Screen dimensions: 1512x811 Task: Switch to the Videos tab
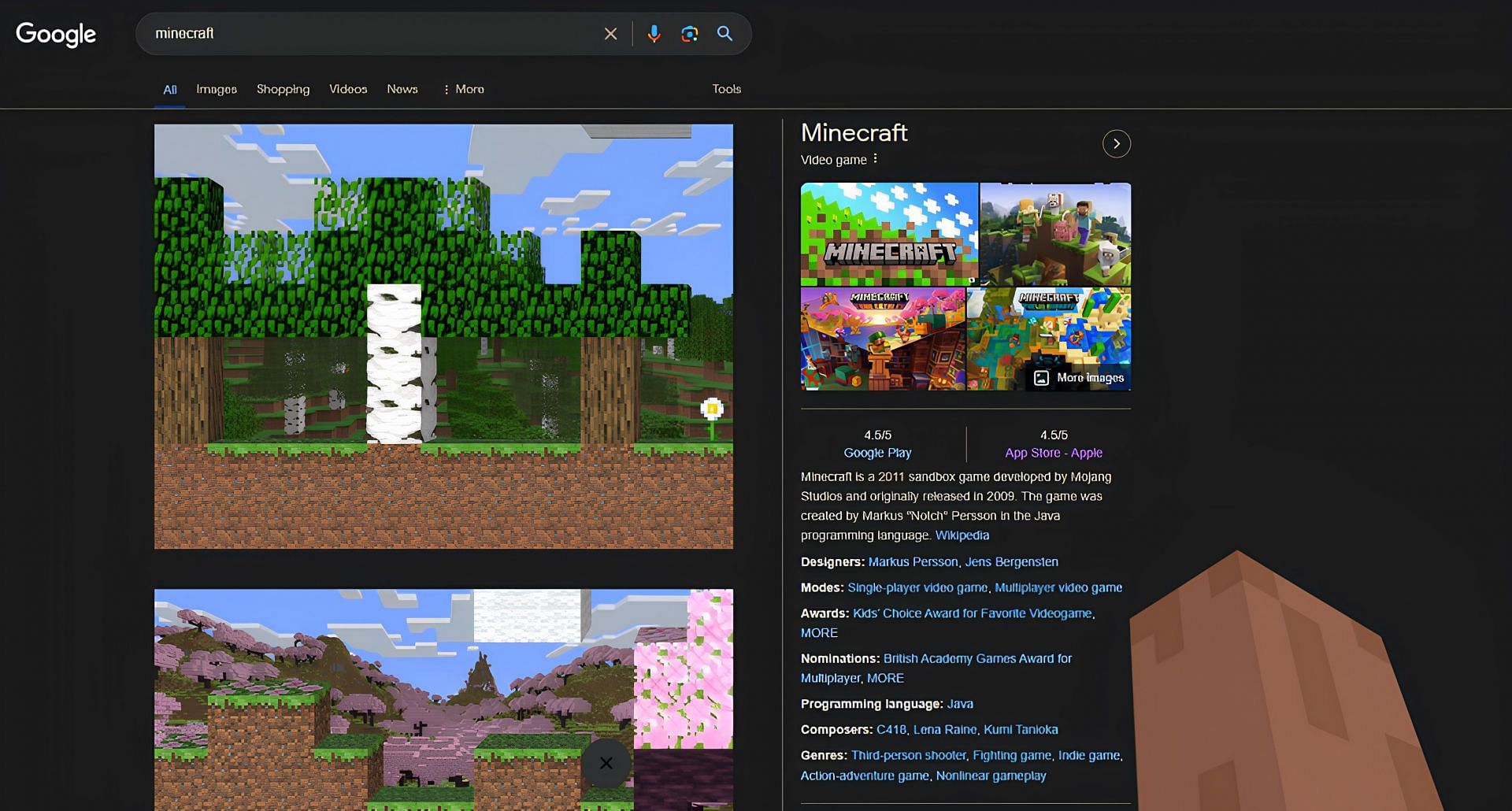pos(348,89)
